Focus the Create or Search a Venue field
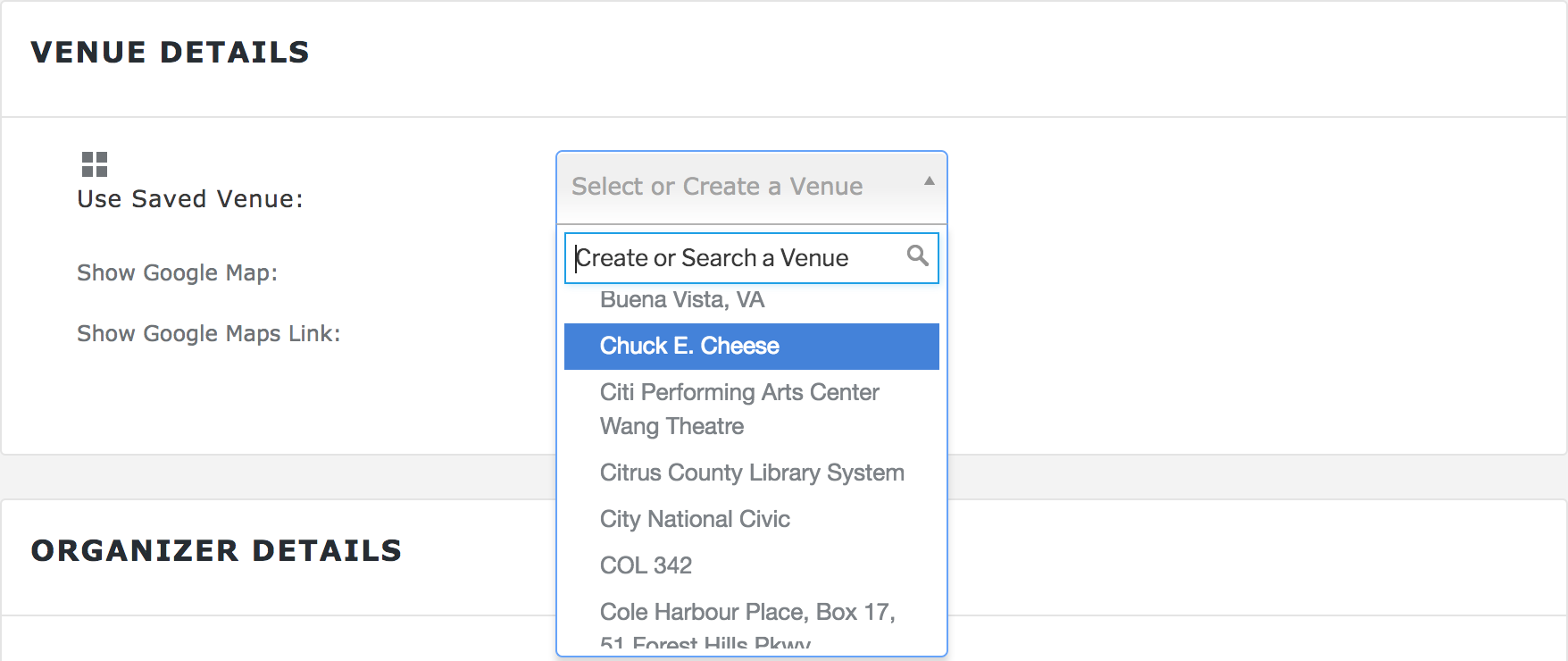Screen dimensions: 1568x661 (x=737, y=258)
